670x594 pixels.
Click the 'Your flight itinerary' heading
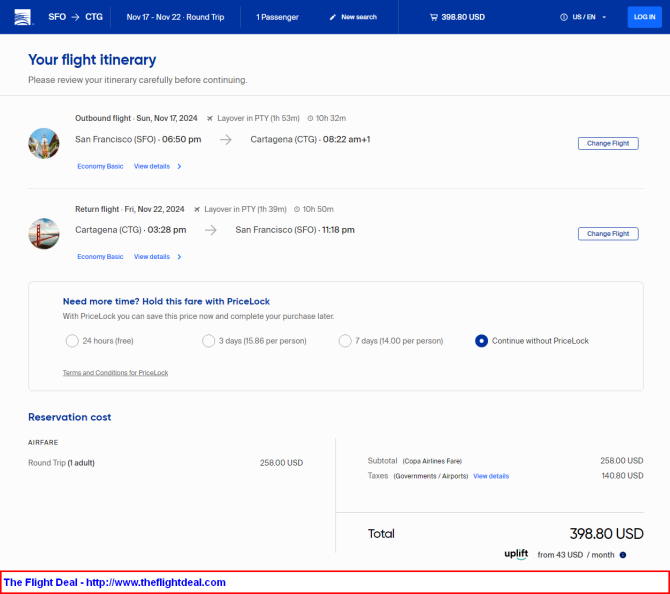pyautogui.click(x=92, y=60)
